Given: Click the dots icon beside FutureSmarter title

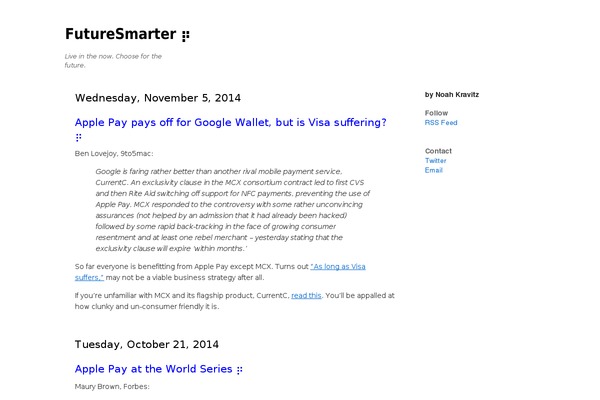Looking at the screenshot, I should coord(186,36).
